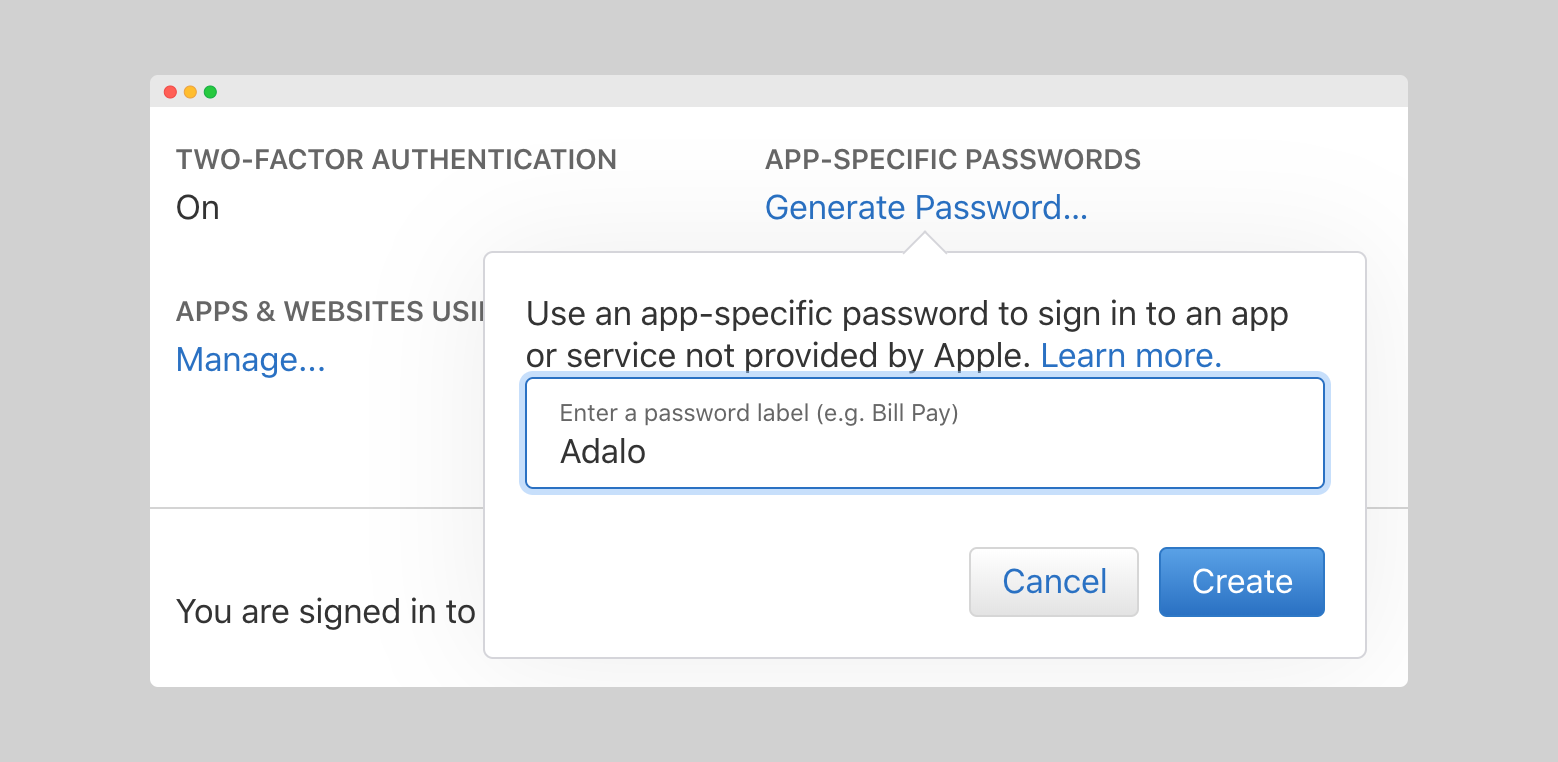1558x762 pixels.
Task: Click the "You are signed in to" text
Action: pyautogui.click(x=325, y=612)
